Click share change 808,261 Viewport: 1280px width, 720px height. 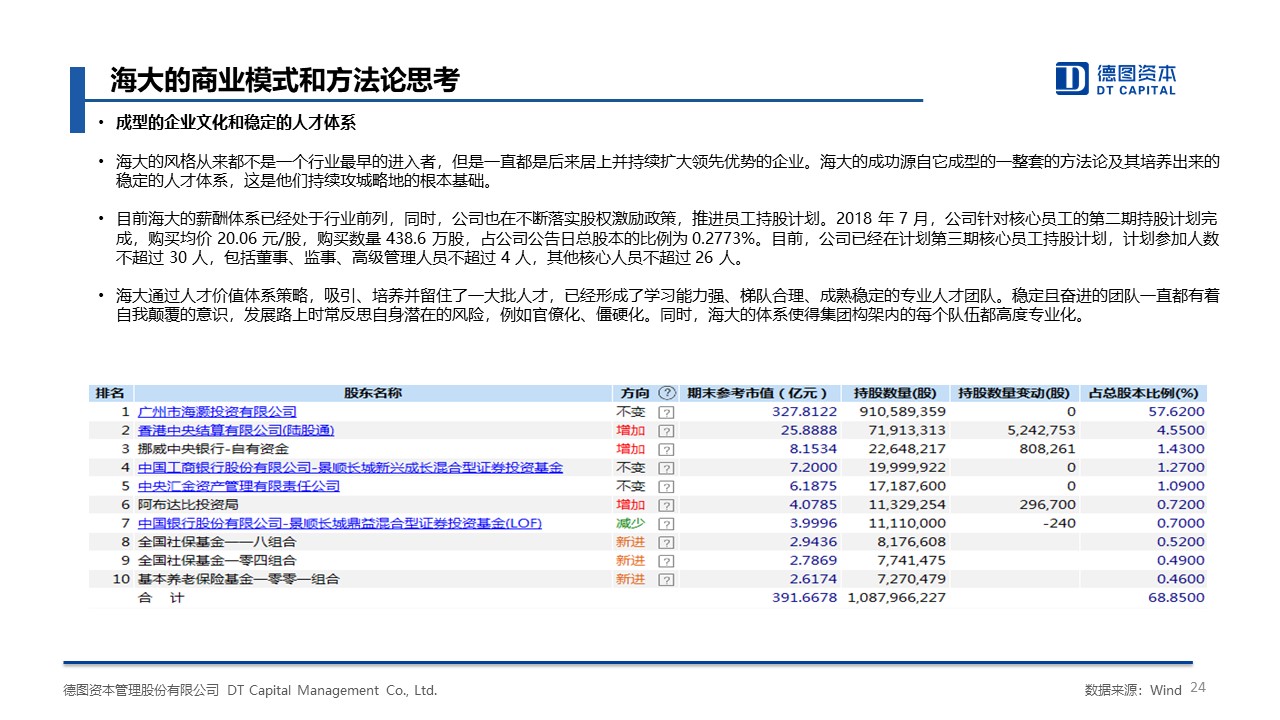pyautogui.click(x=1049, y=449)
